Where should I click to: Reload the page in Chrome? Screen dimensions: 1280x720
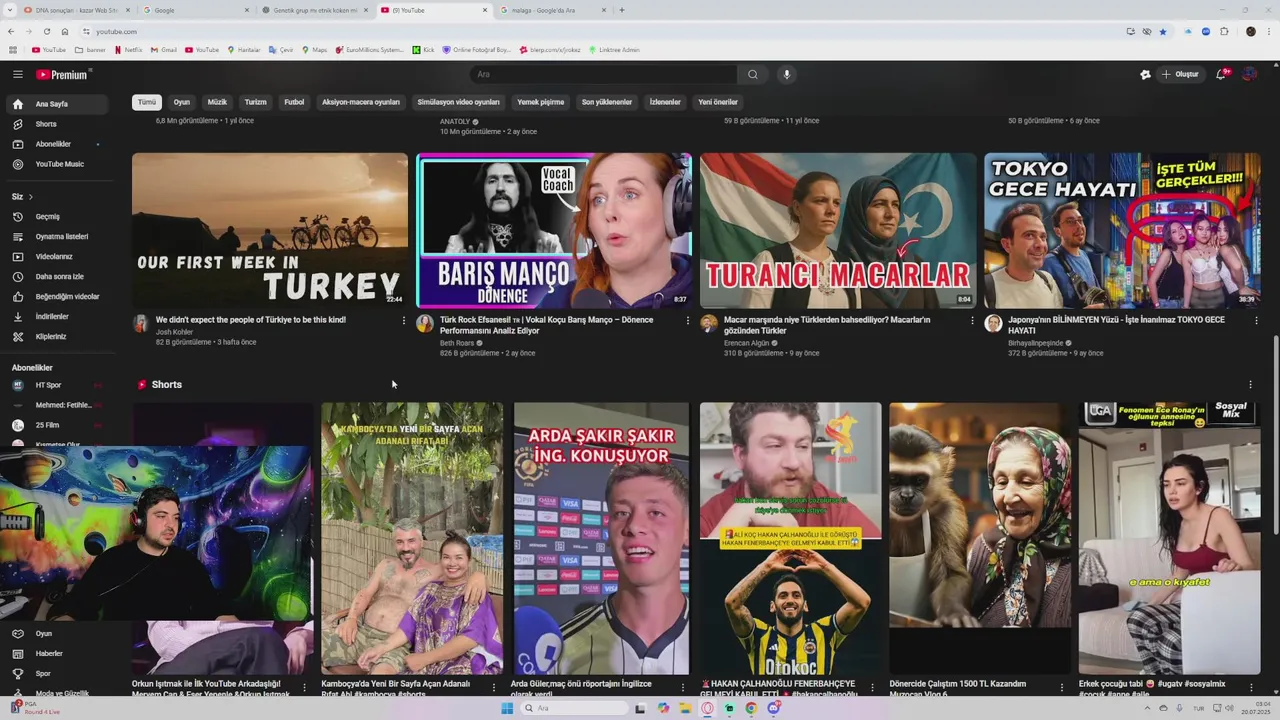pos(46,32)
